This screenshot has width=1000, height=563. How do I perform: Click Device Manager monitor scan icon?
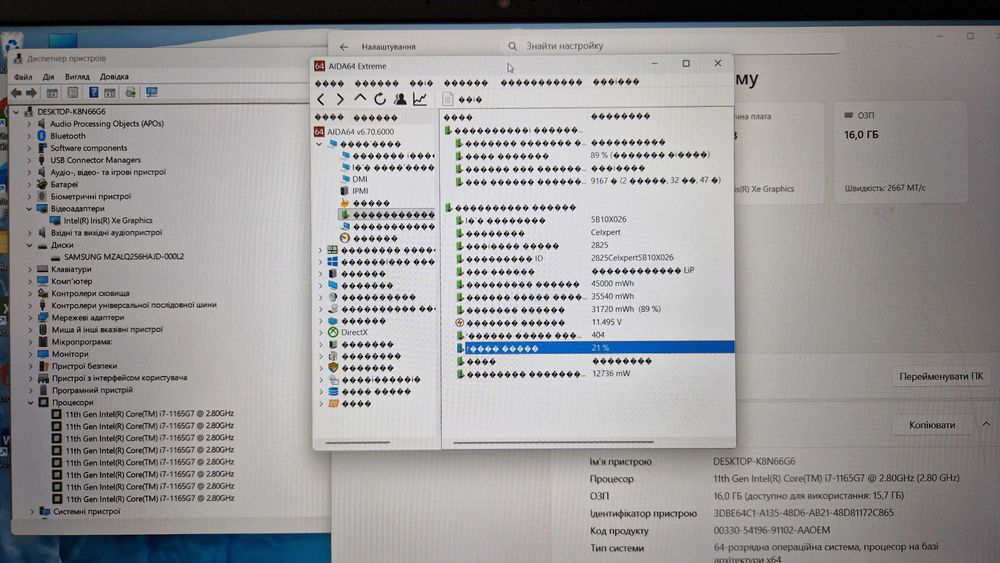click(151, 92)
